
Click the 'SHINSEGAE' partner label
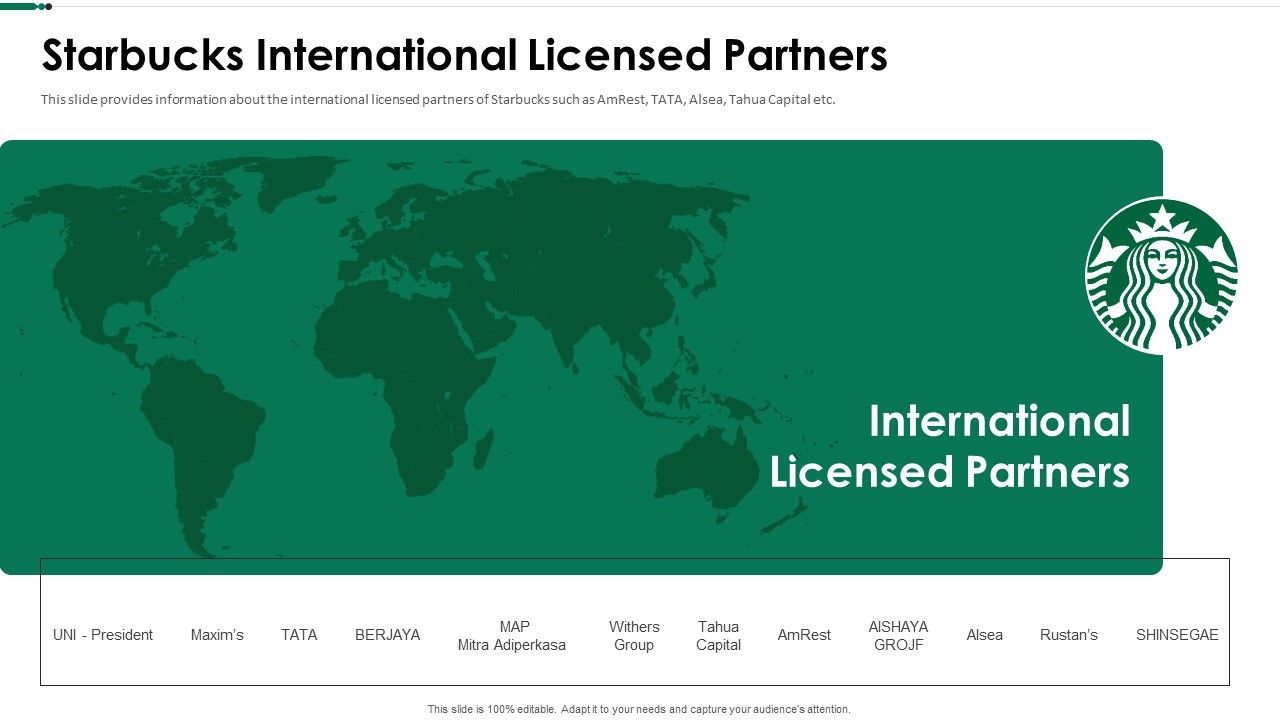tap(1177, 635)
